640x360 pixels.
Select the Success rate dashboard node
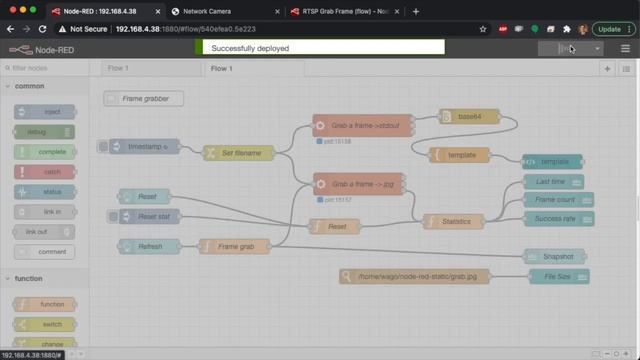(559, 219)
